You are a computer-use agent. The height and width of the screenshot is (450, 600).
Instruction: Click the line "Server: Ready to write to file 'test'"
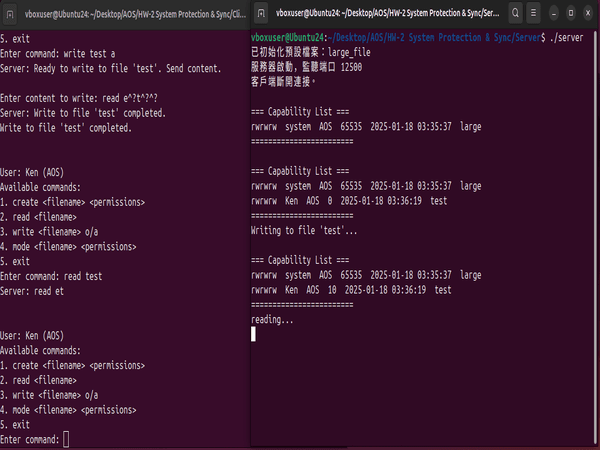(111, 68)
